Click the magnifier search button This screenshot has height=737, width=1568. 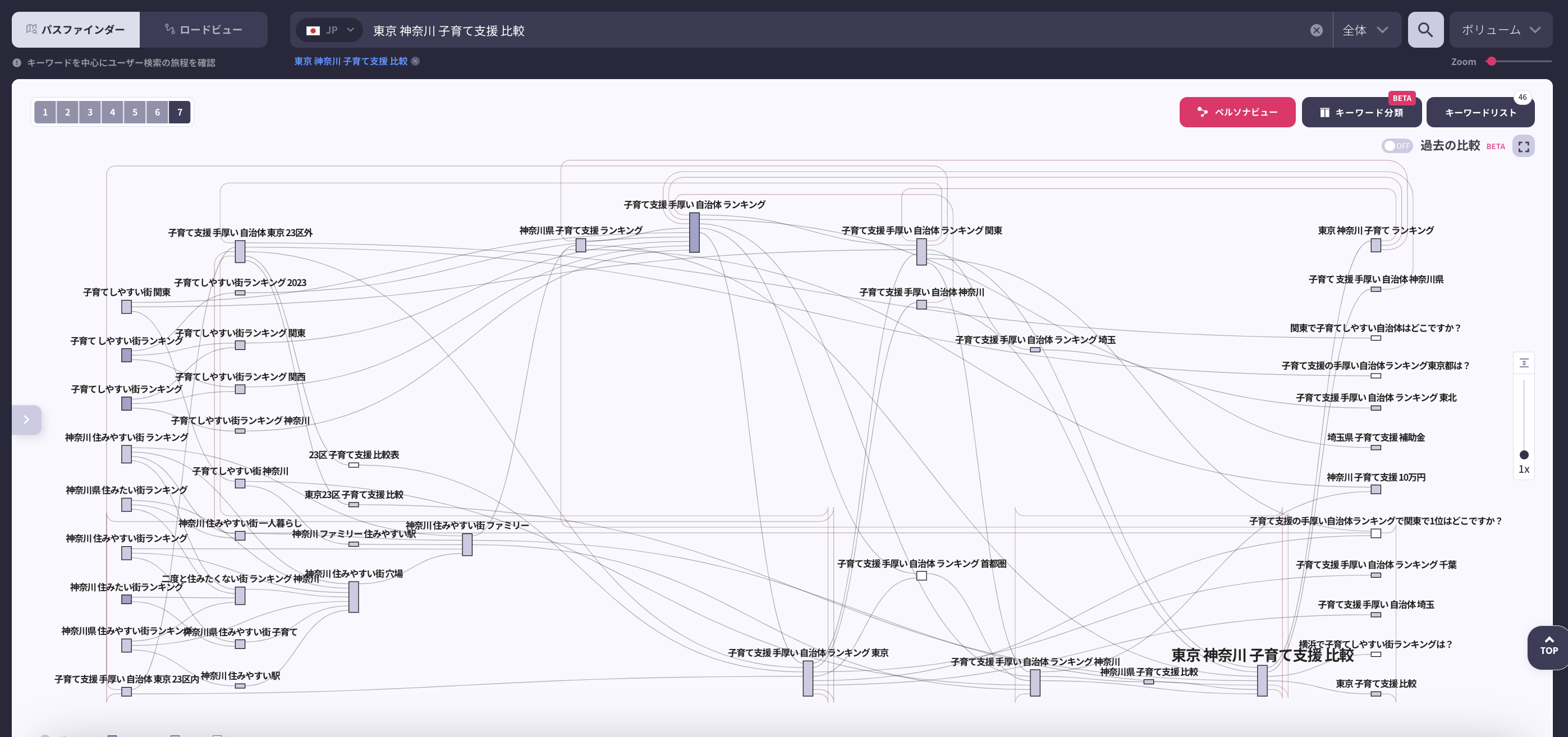[x=1425, y=30]
